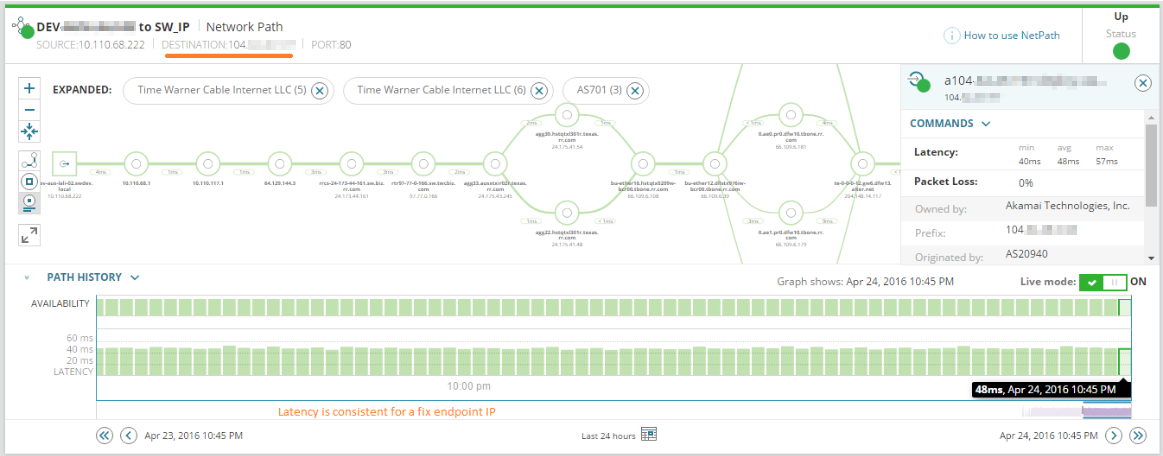Image resolution: width=1163 pixels, height=456 pixels.
Task: Click the fit-to-screen collapse arrows icon
Action: point(30,132)
